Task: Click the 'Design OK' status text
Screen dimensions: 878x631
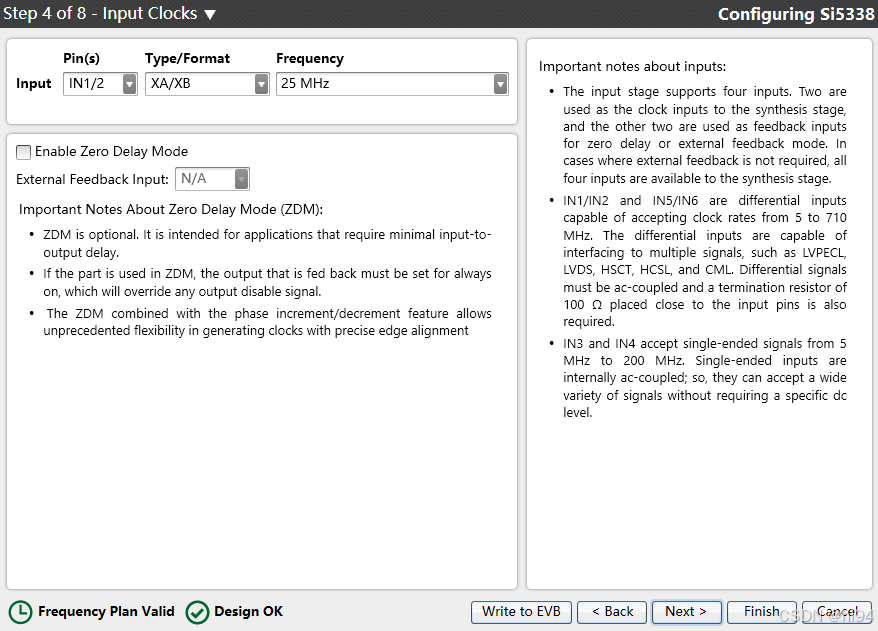Action: 249,611
